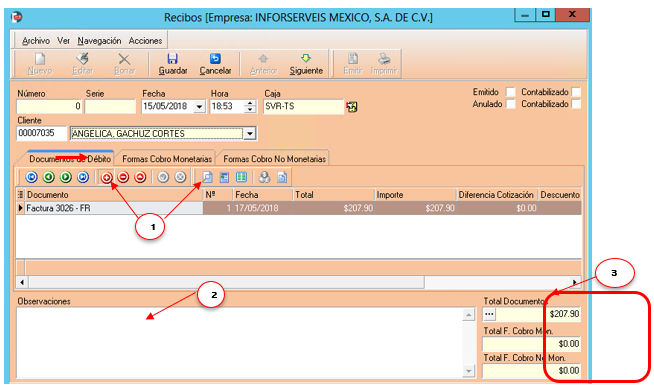This screenshot has height=389, width=654.
Task: Decrease Hora with spinner down arrow
Action: 250,110
